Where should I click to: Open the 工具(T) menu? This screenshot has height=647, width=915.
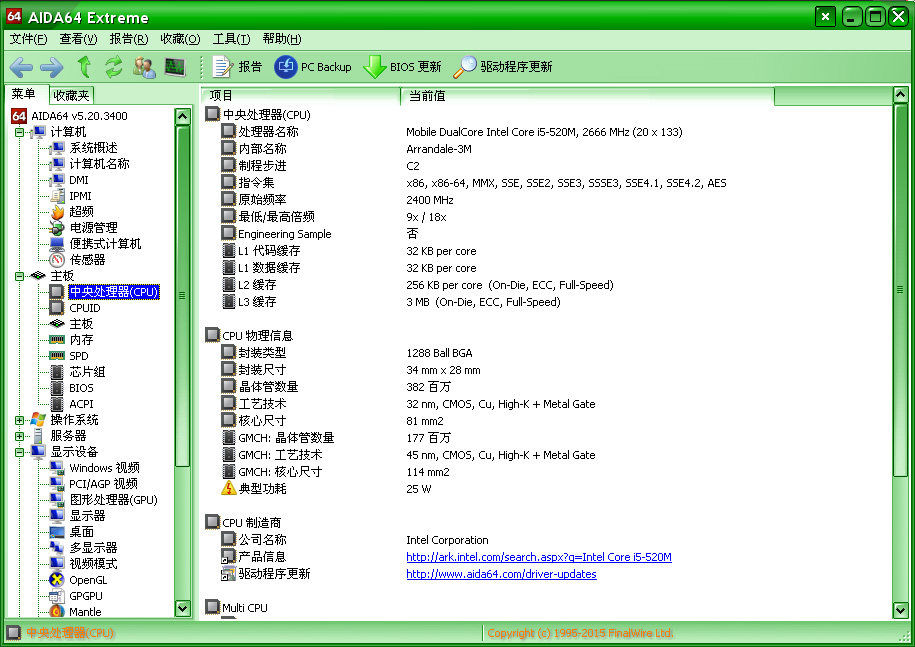tap(231, 39)
